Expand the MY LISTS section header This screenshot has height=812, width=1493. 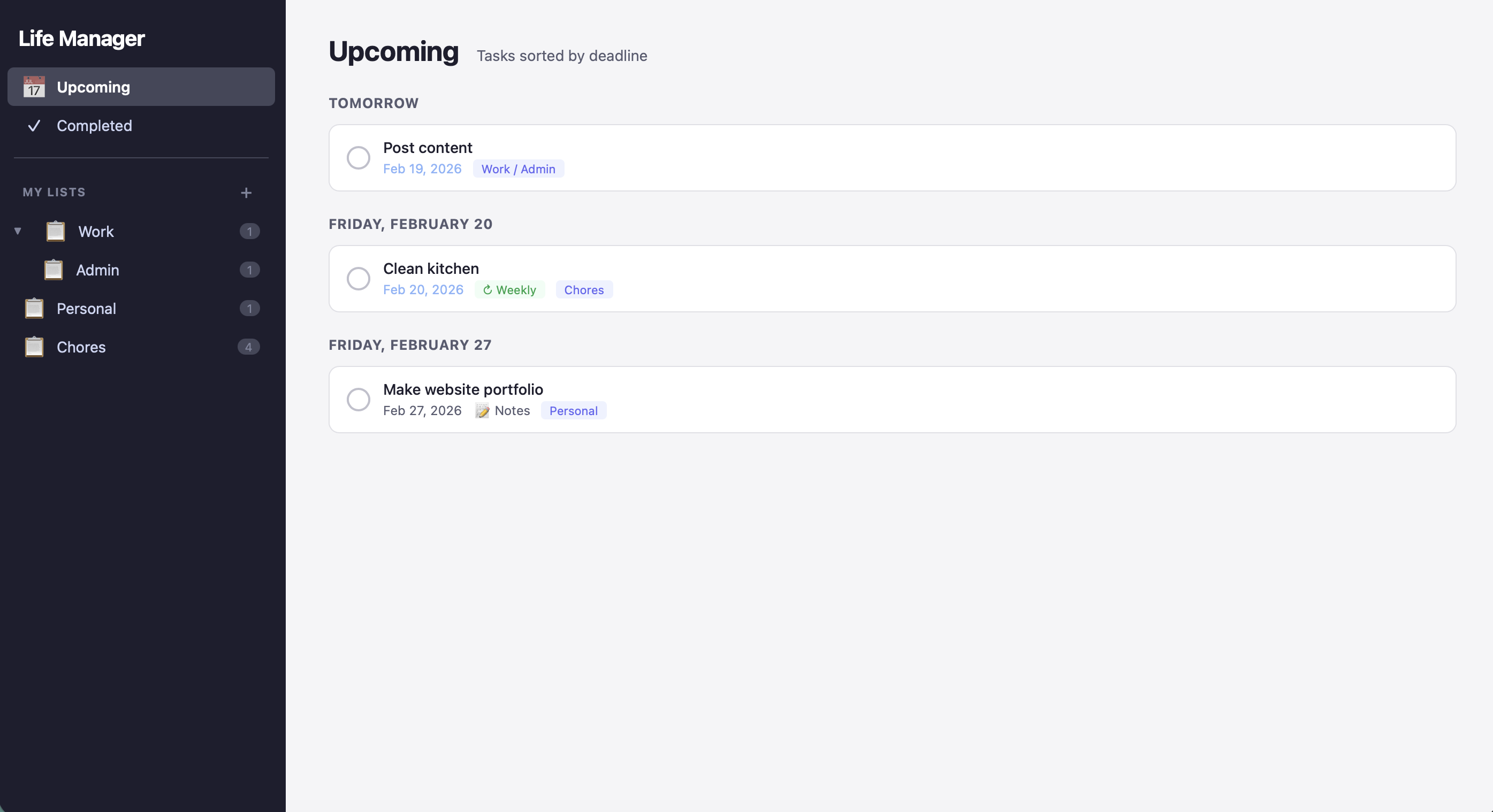click(x=54, y=192)
